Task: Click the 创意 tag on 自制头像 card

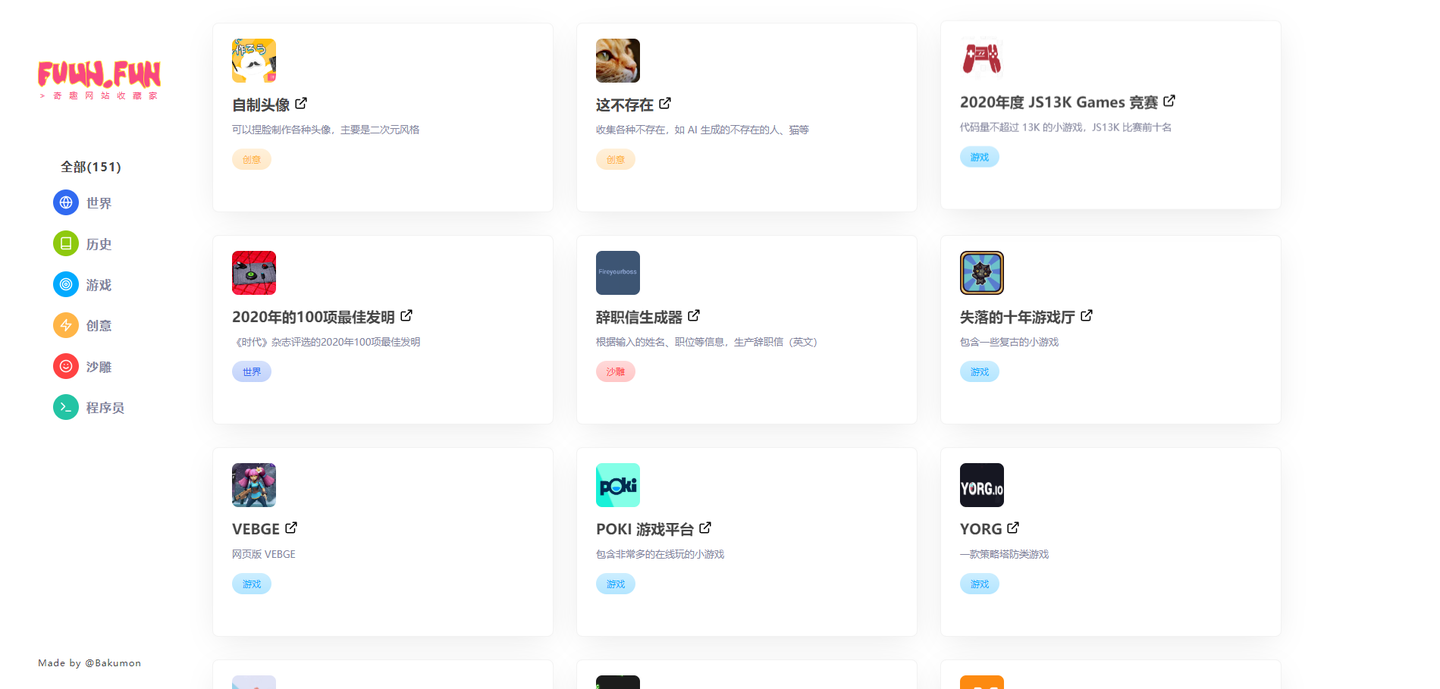Action: tap(252, 159)
